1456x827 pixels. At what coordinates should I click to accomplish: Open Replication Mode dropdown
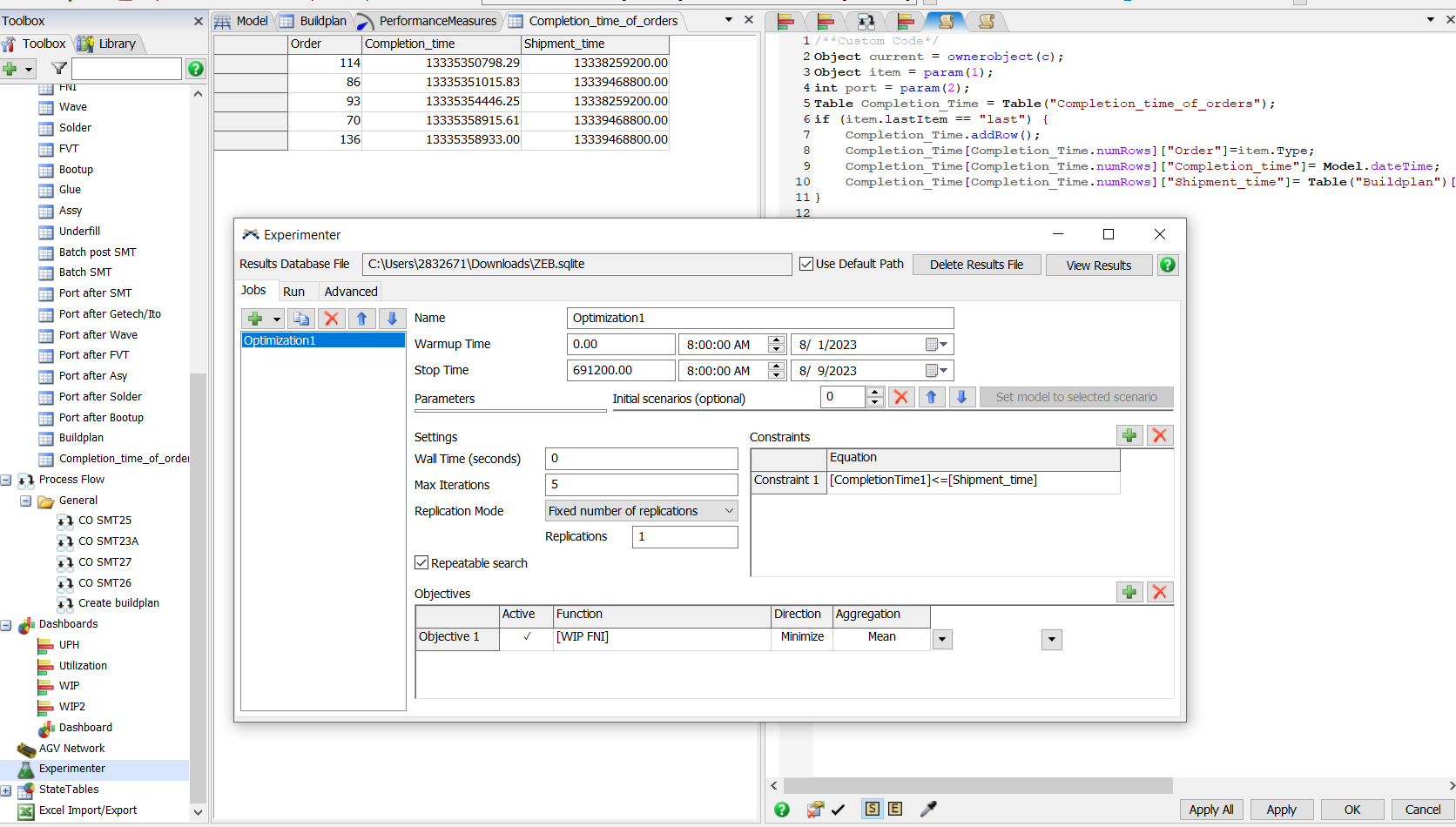641,511
